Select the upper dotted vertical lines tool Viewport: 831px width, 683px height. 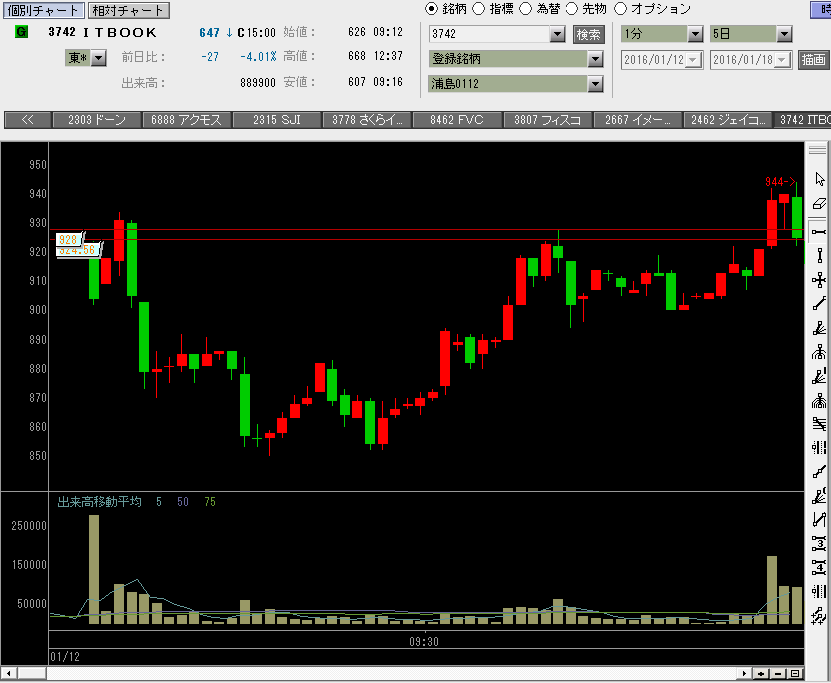coord(819,448)
